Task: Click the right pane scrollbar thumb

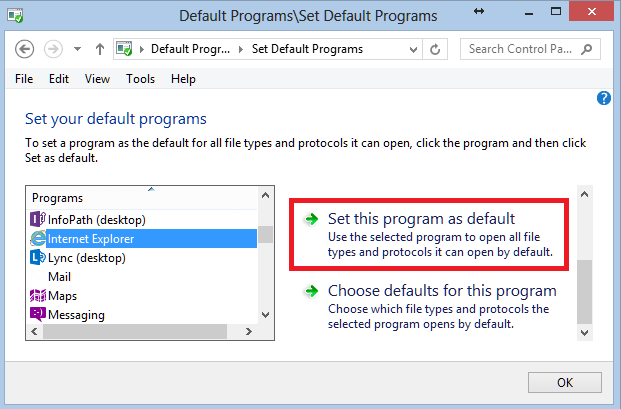Action: tap(585, 292)
